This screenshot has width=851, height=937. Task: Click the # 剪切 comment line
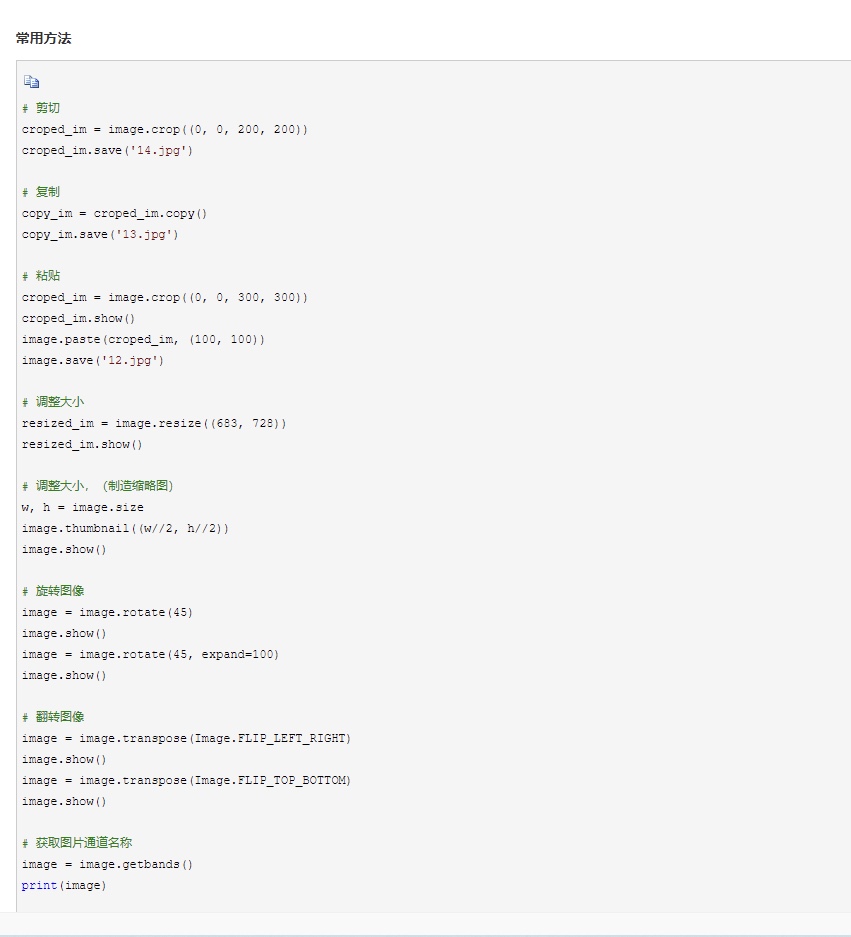[41, 108]
